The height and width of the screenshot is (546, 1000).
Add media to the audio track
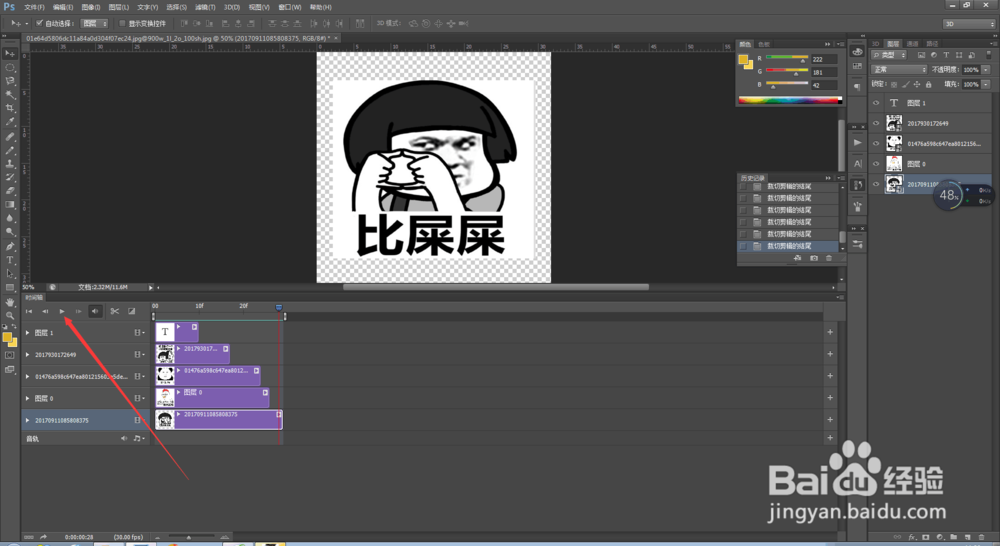click(x=830, y=438)
